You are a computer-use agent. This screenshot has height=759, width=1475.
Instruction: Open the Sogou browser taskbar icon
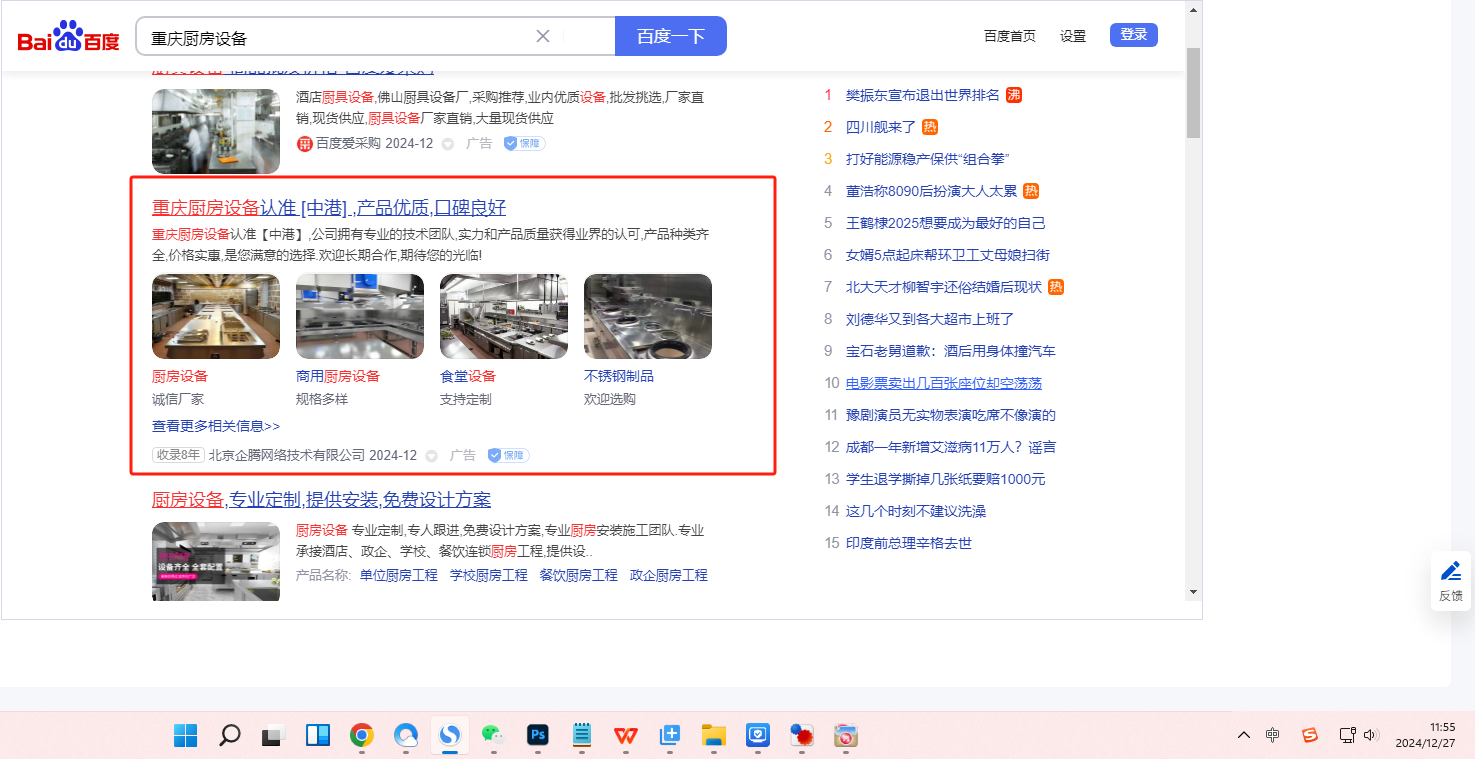[449, 736]
